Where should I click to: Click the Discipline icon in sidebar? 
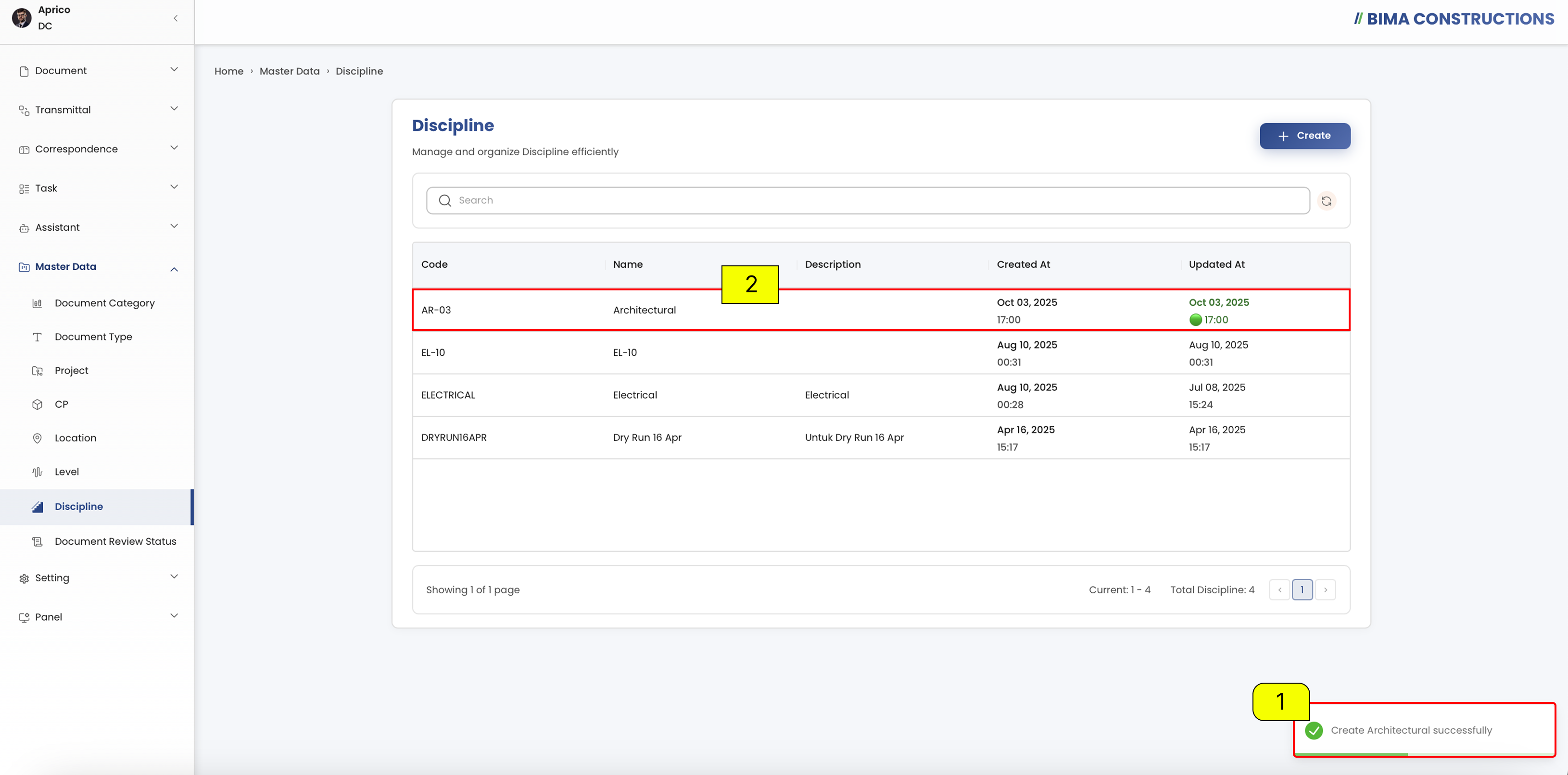37,507
